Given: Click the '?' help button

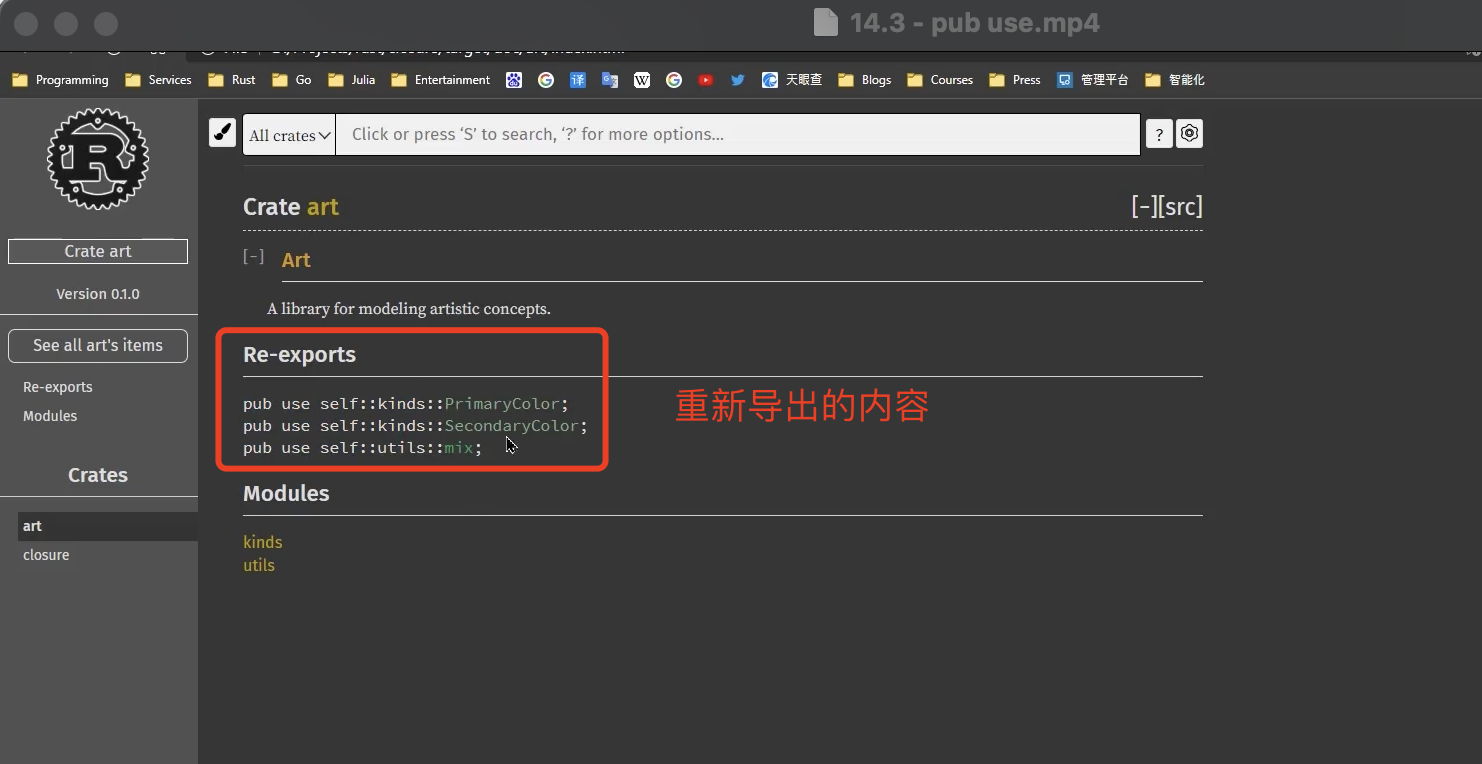Looking at the screenshot, I should pos(1158,134).
